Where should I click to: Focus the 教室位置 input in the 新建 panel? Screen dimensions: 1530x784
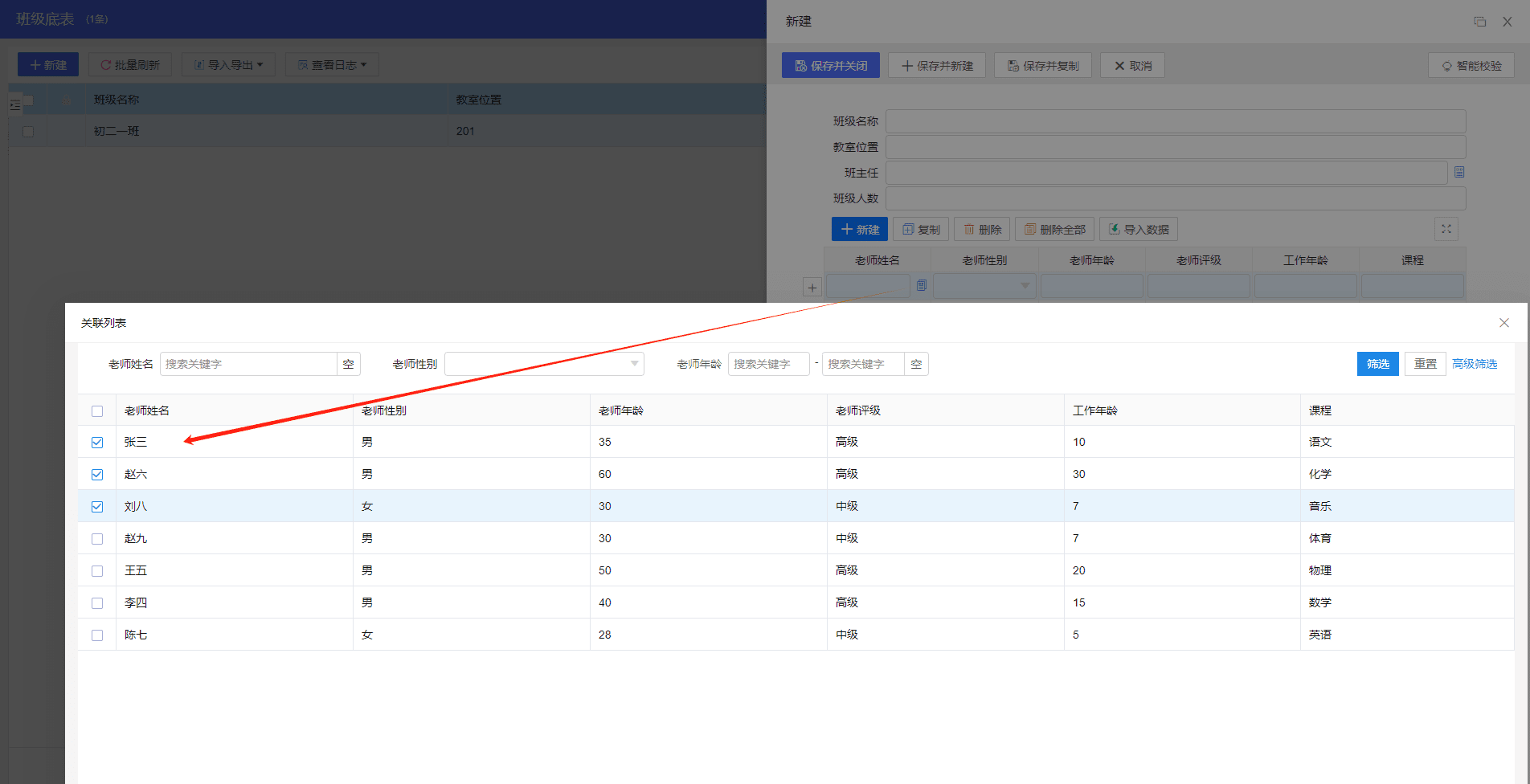tap(1176, 147)
